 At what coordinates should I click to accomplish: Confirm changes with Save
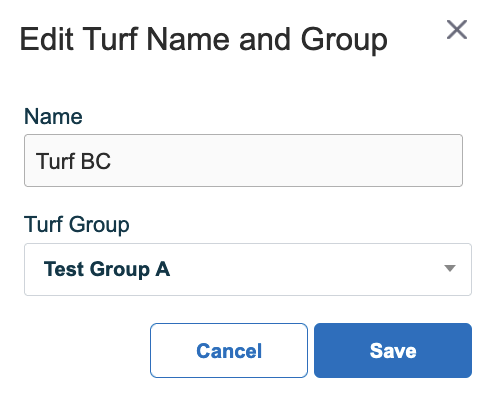click(393, 350)
